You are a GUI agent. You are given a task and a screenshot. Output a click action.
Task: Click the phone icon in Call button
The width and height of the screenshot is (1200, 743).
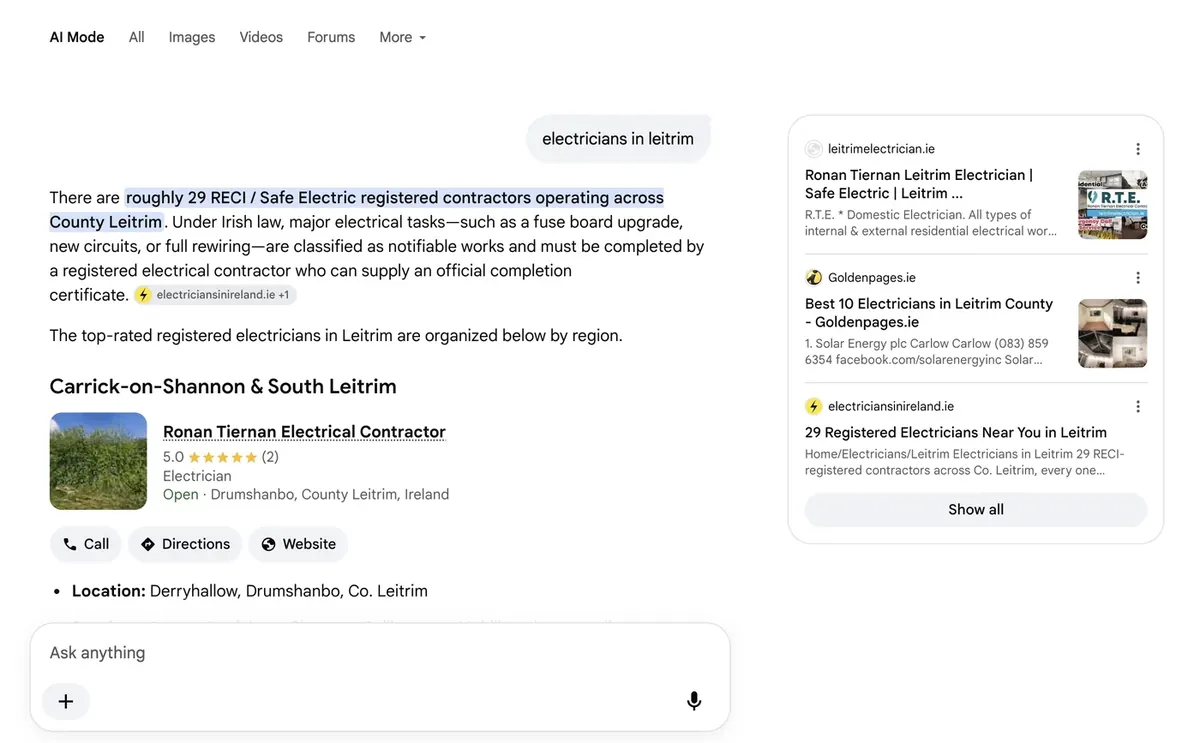(x=70, y=544)
